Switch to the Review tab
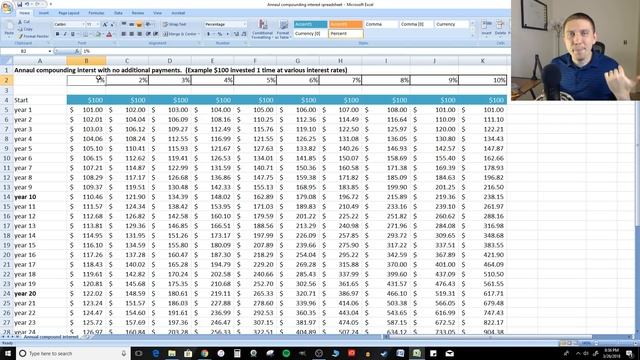 [138, 13]
